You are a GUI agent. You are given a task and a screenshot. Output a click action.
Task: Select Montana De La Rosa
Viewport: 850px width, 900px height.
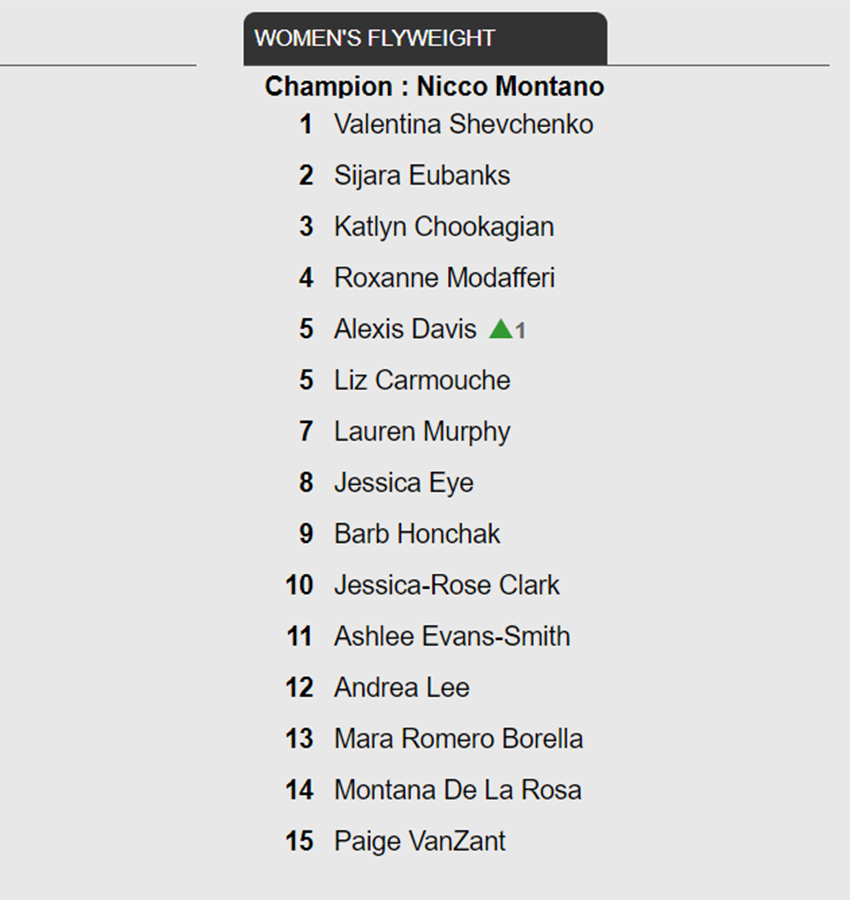458,790
